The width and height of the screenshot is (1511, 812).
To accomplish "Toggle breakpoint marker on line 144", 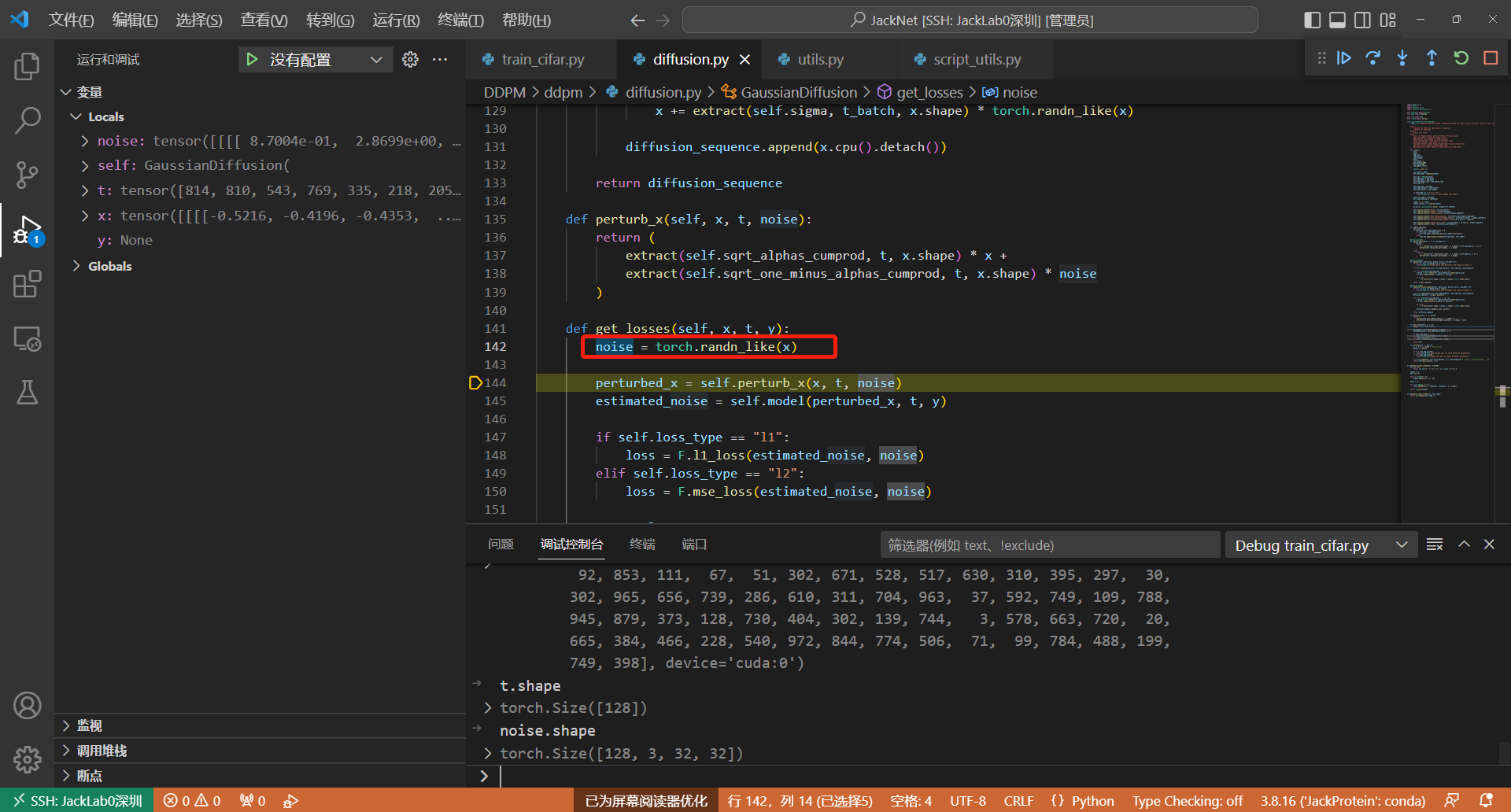I will pyautogui.click(x=475, y=383).
